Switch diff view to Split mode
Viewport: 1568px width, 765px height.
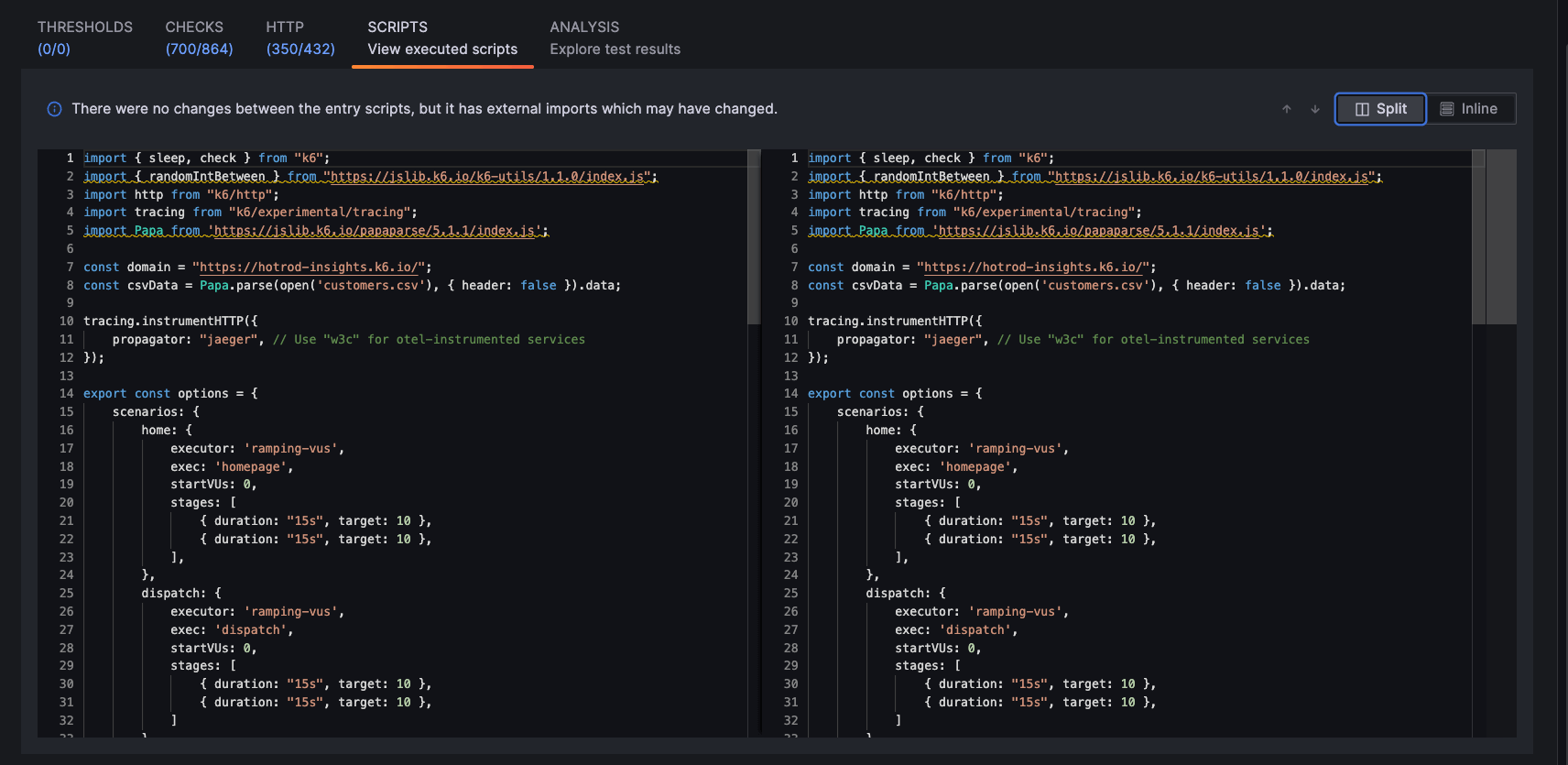(1380, 109)
